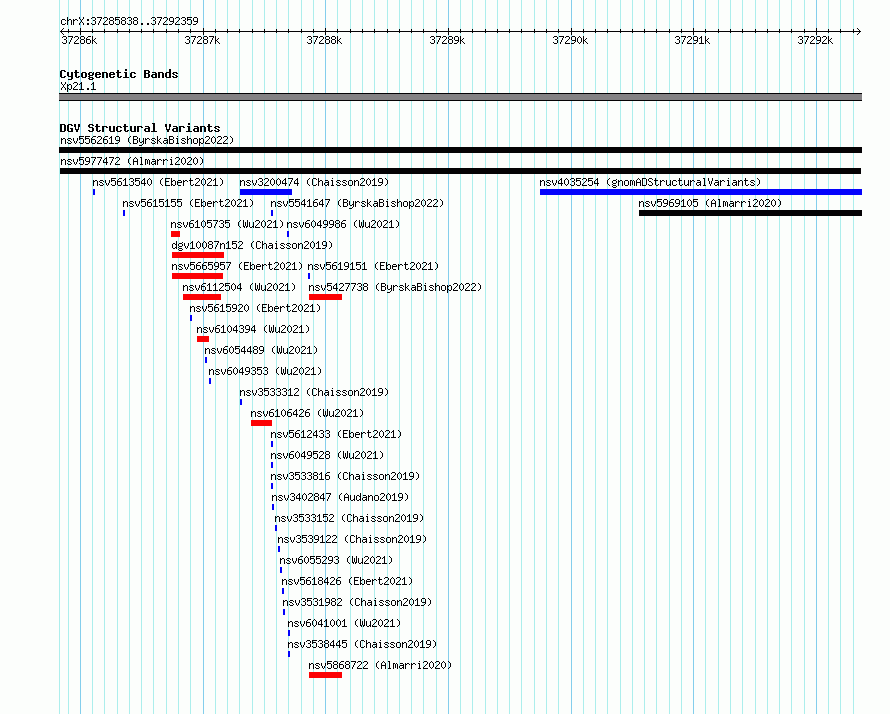Select the red bar under dgv10087n152

coord(198,255)
